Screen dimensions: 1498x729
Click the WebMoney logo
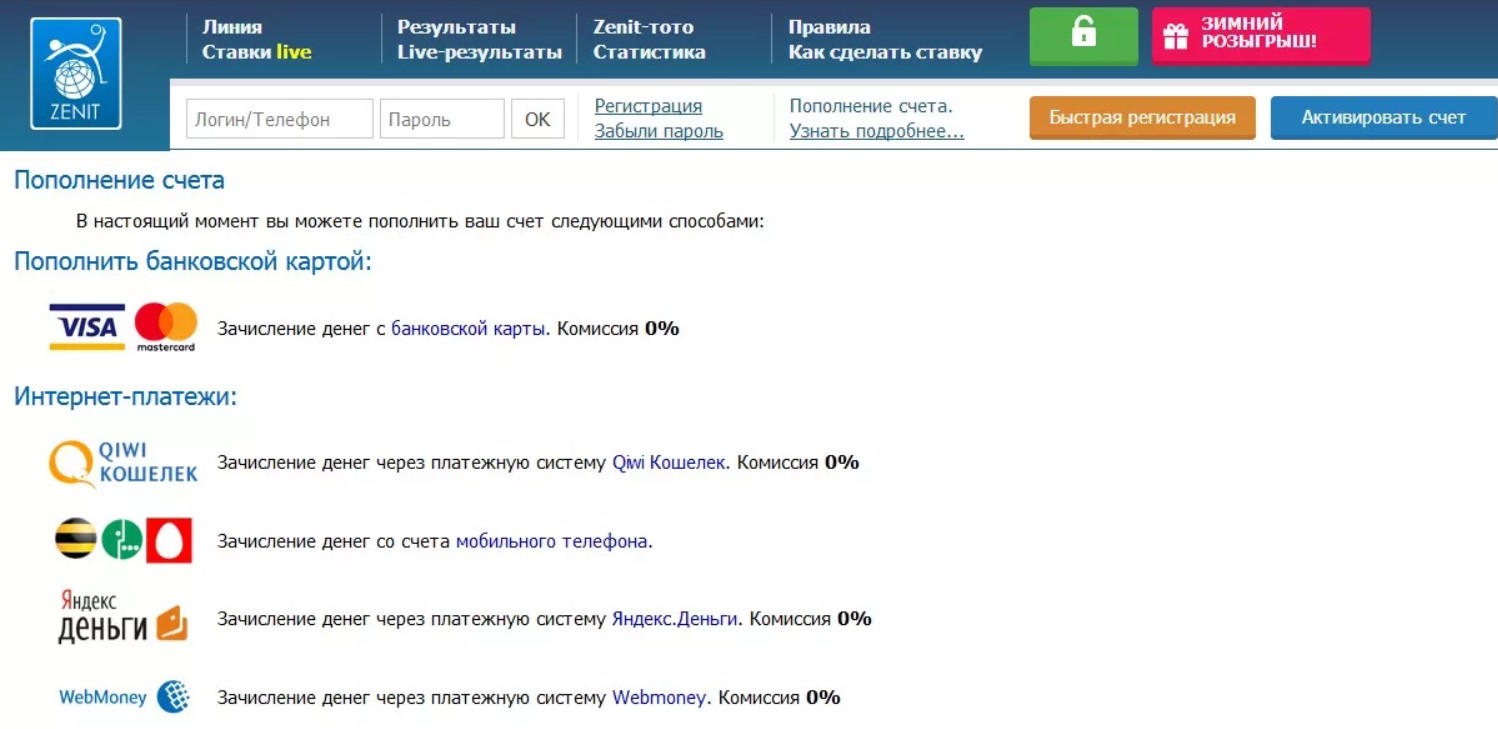(124, 697)
